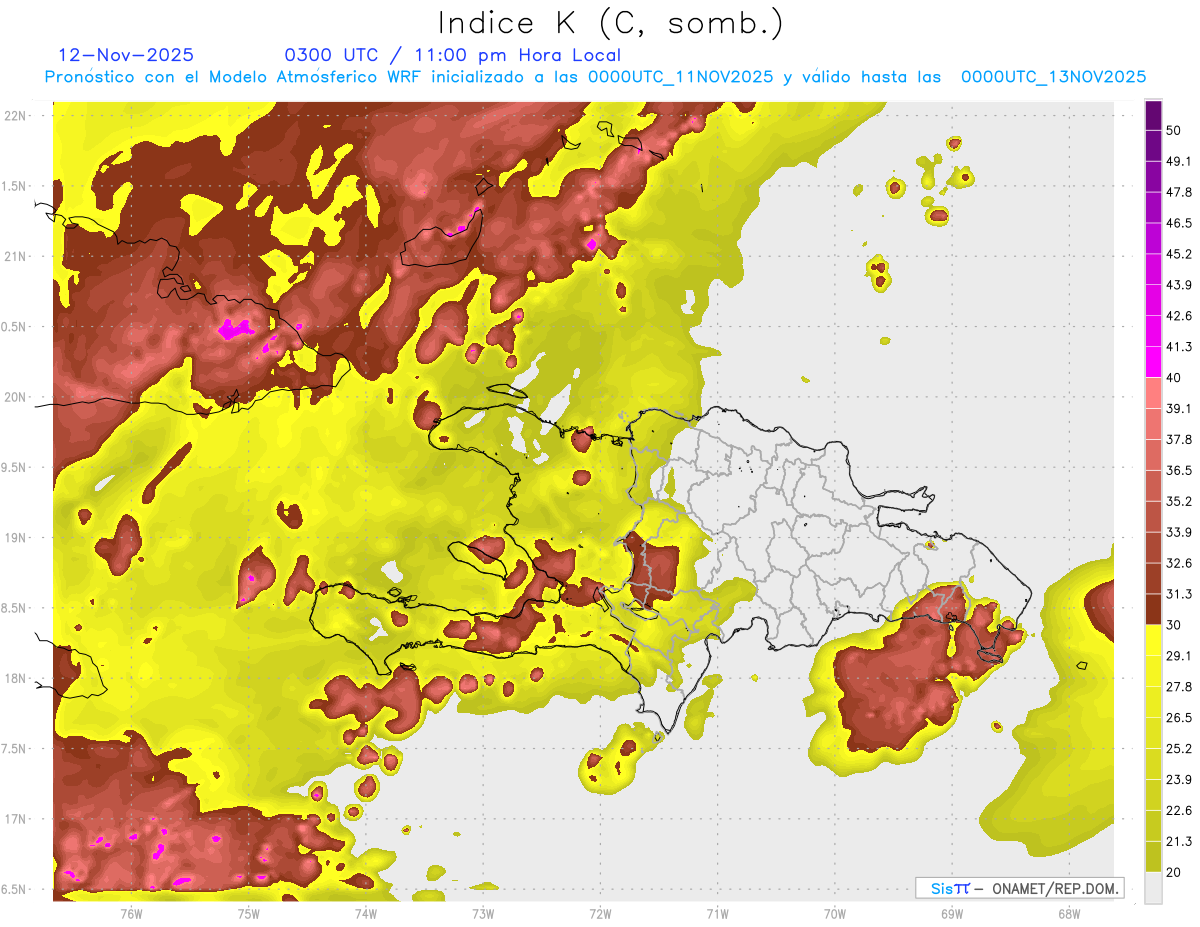Image resolution: width=1200 pixels, height=927 pixels.
Task: Click the '76W' longitude axis label
Action: [x=131, y=913]
